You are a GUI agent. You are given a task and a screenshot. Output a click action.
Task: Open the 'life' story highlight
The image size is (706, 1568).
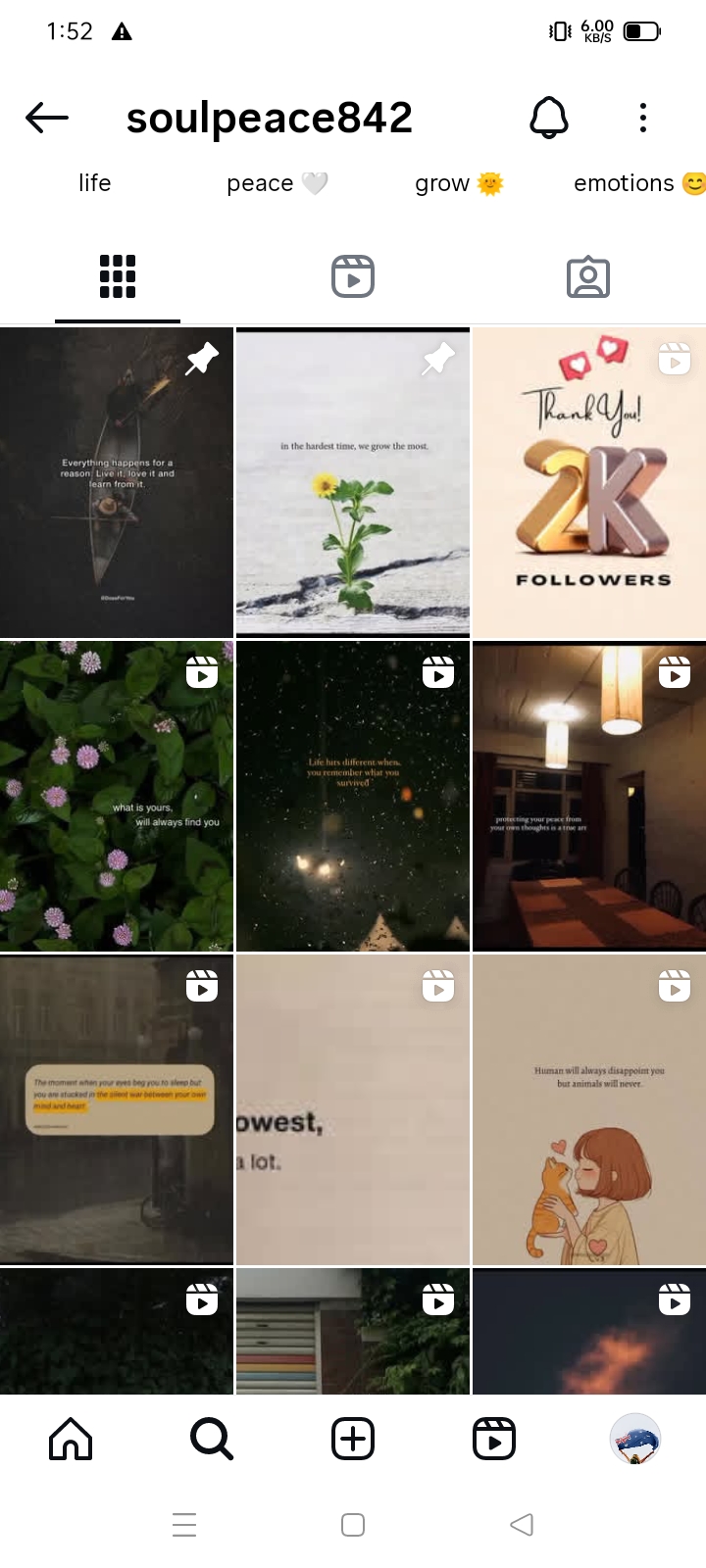(95, 183)
